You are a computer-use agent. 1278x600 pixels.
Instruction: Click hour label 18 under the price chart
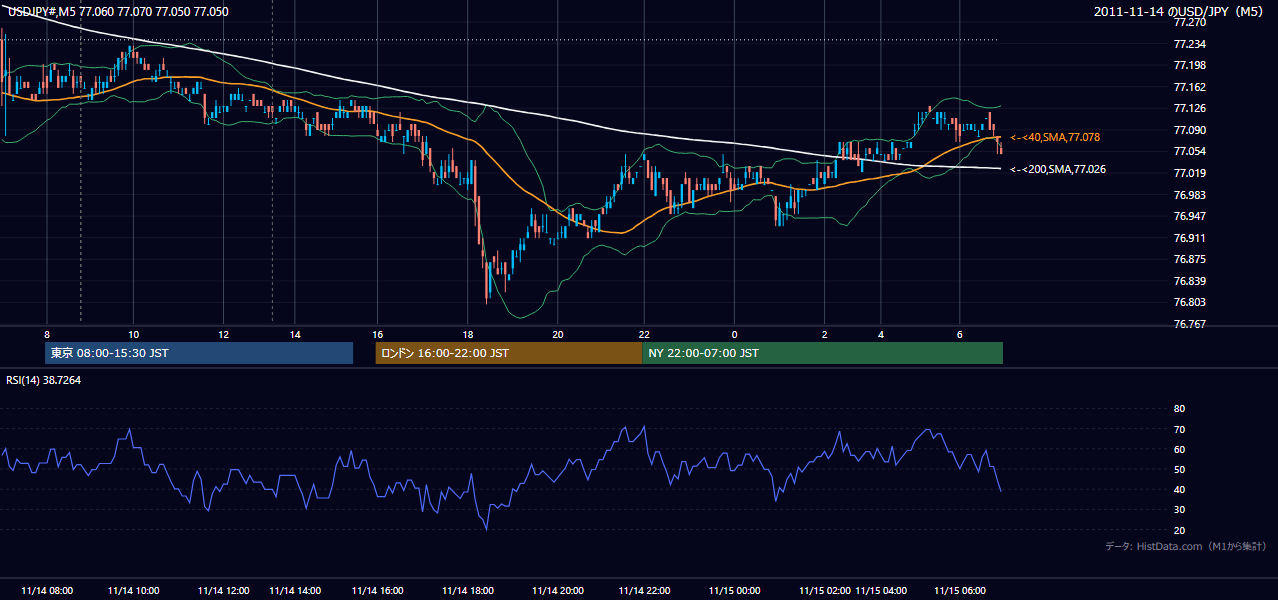(x=467, y=334)
